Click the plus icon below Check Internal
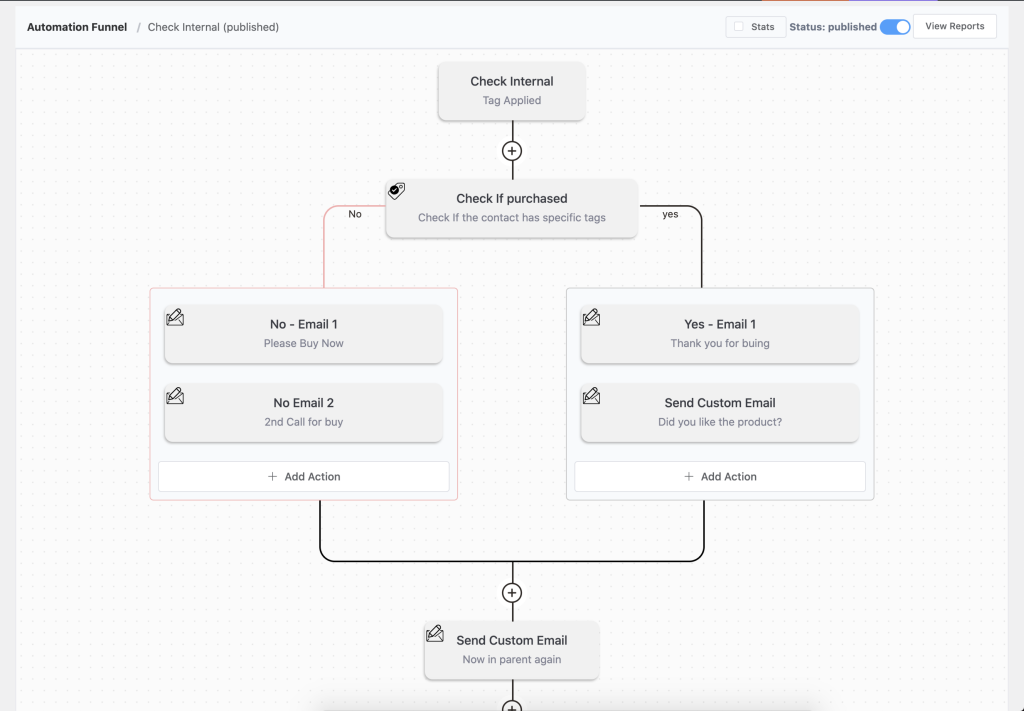The width and height of the screenshot is (1024, 711). [511, 150]
